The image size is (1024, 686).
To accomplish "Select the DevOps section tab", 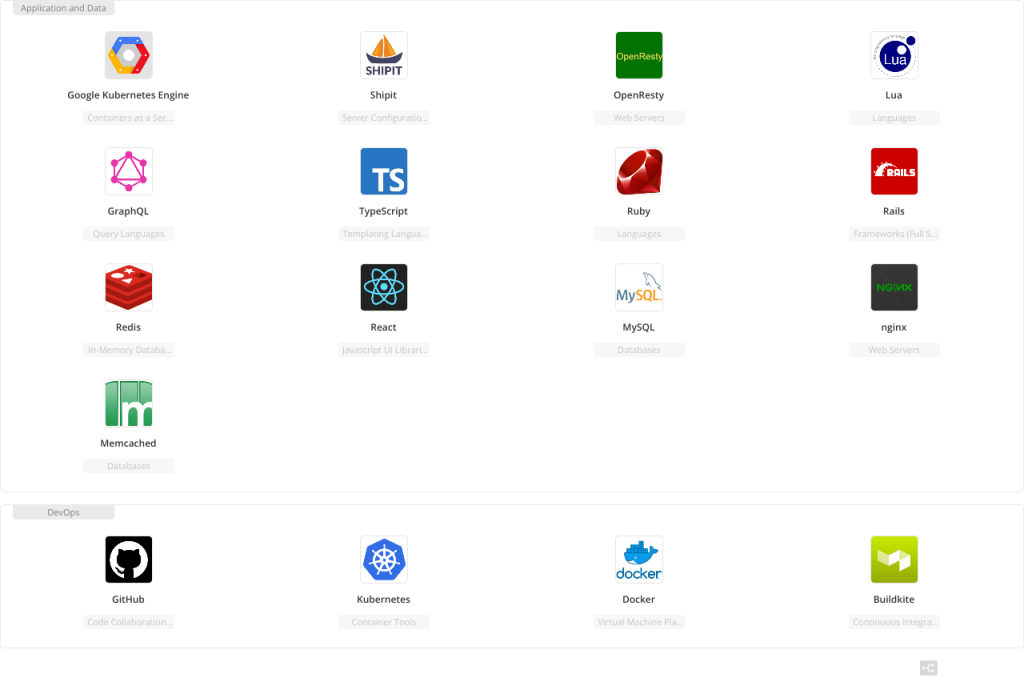I will pos(63,512).
